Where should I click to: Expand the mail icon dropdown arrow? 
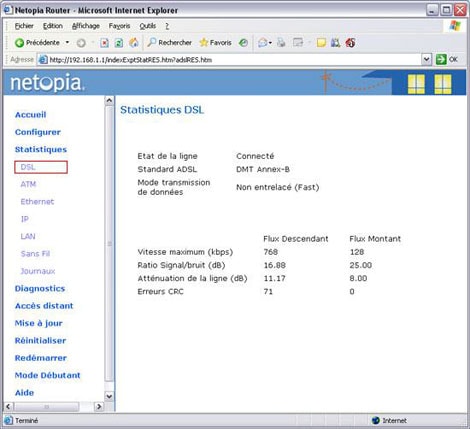270,43
